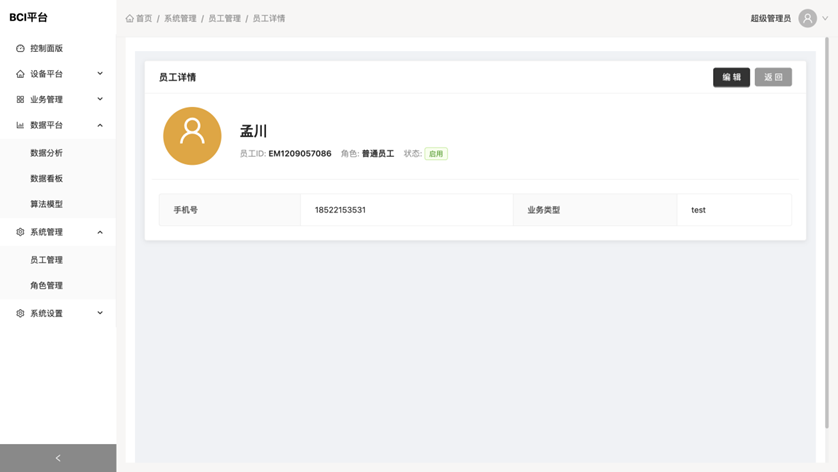The height and width of the screenshot is (472, 838).
Task: Expand the 业务管理 submenu chevron
Action: click(x=100, y=100)
